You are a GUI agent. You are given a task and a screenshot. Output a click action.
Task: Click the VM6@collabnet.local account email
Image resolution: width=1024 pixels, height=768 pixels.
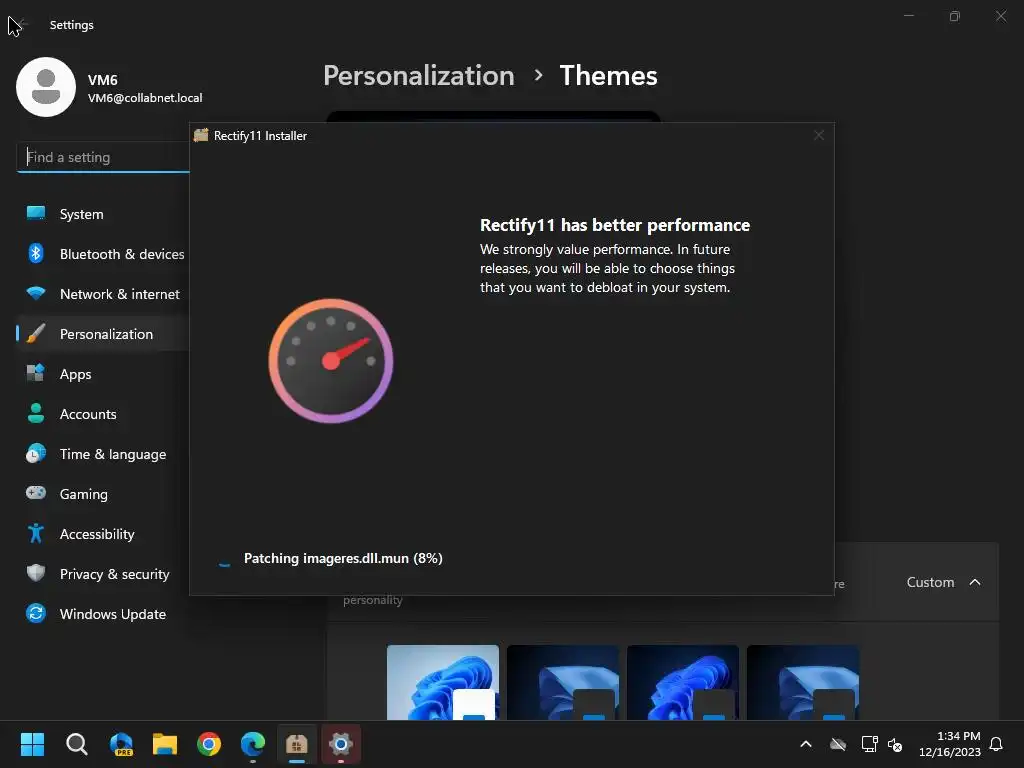(x=145, y=98)
